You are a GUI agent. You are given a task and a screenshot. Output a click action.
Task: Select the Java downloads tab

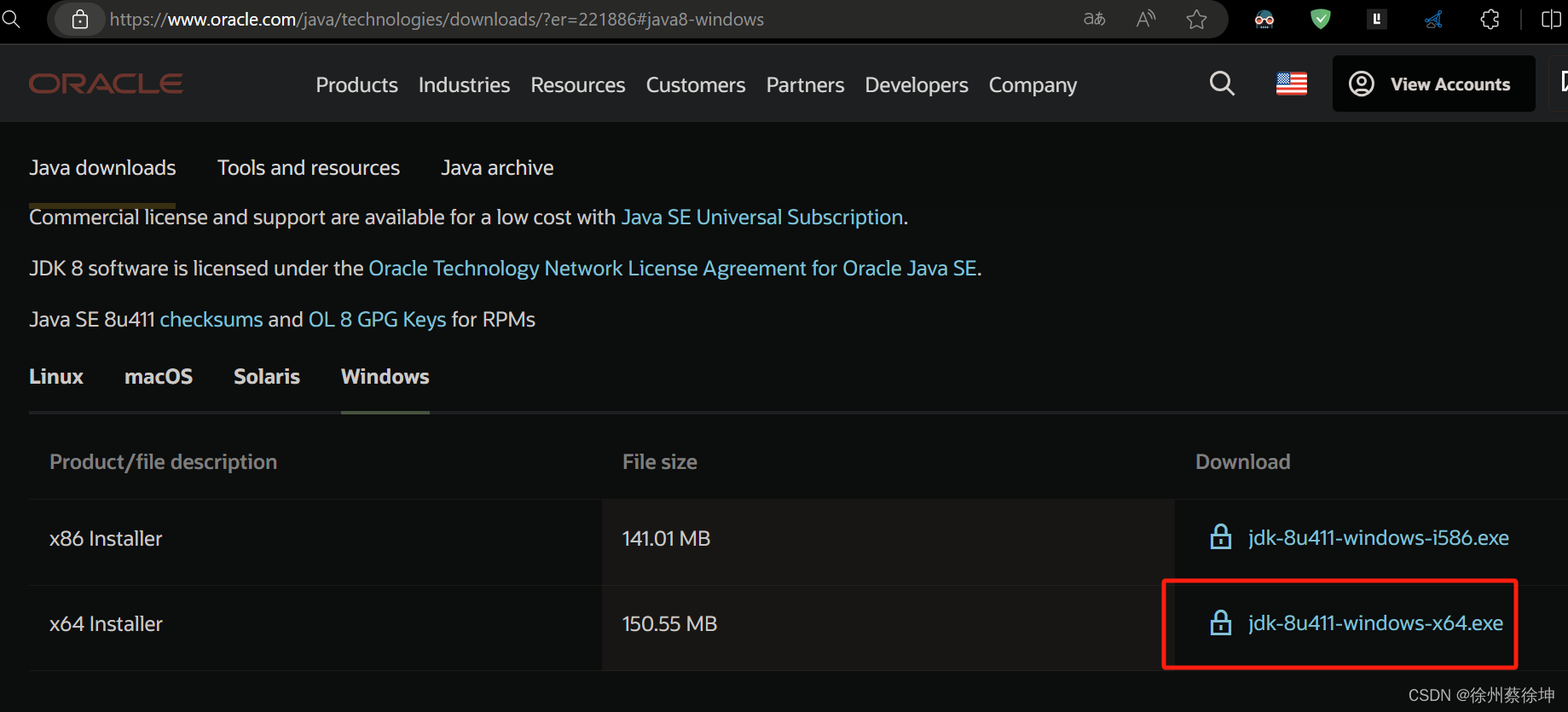(102, 168)
